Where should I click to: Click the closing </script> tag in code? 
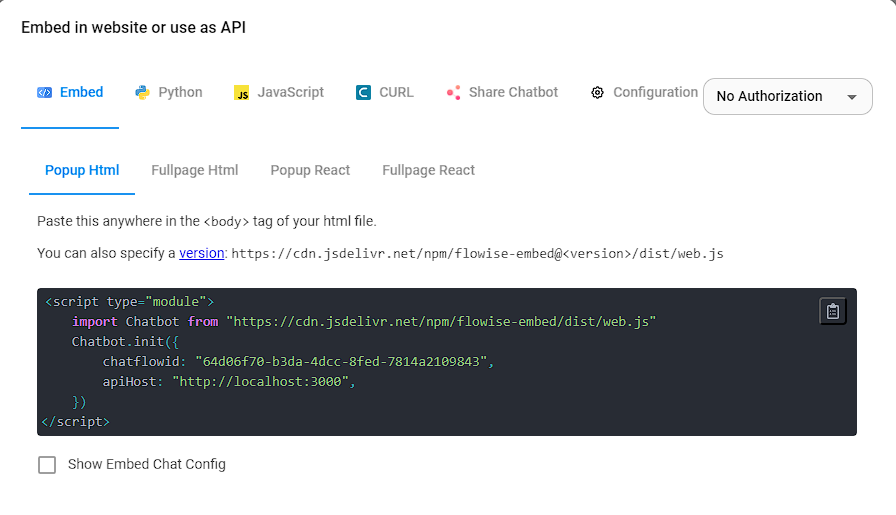75,422
